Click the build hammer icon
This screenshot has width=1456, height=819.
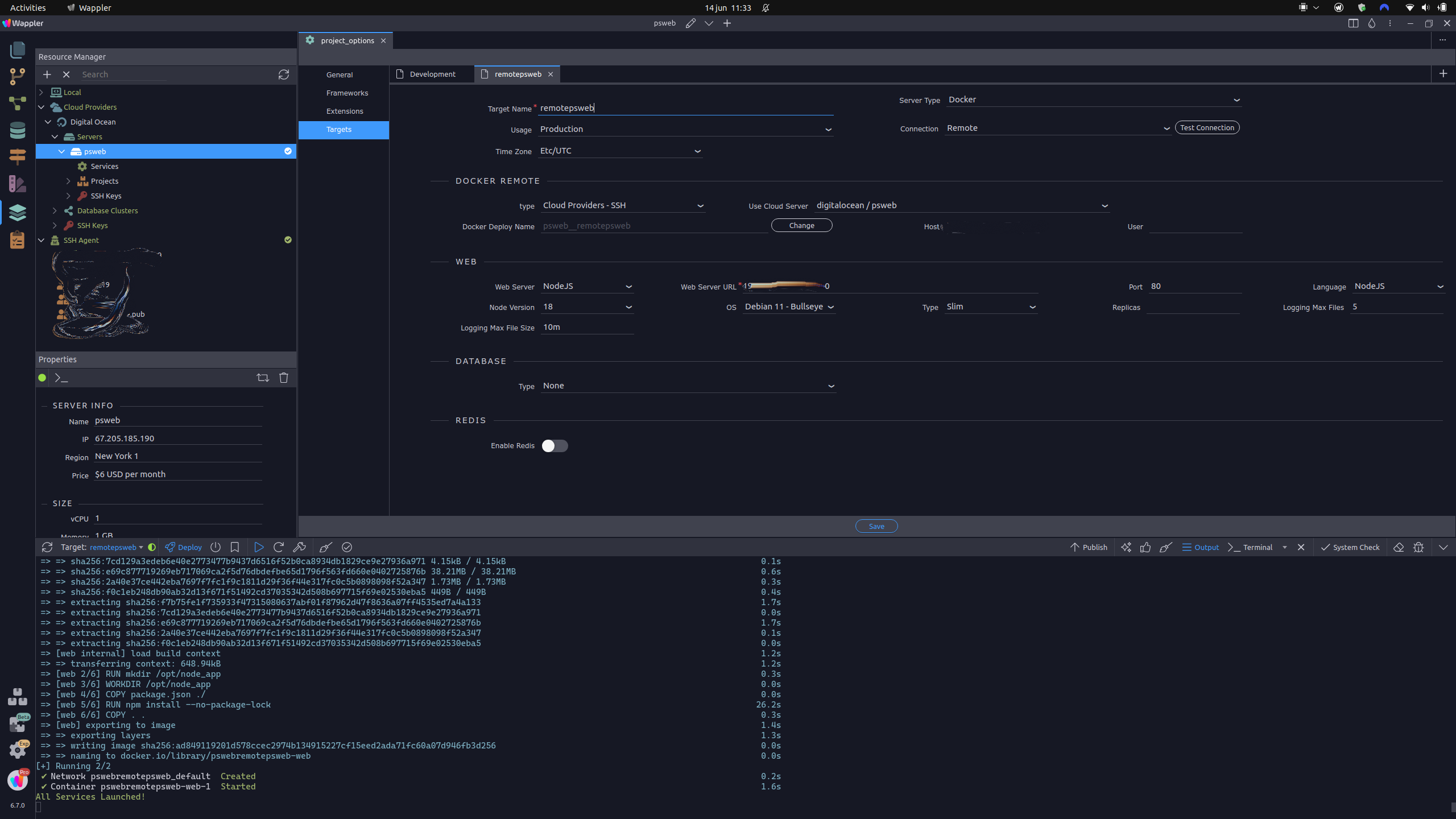click(299, 547)
